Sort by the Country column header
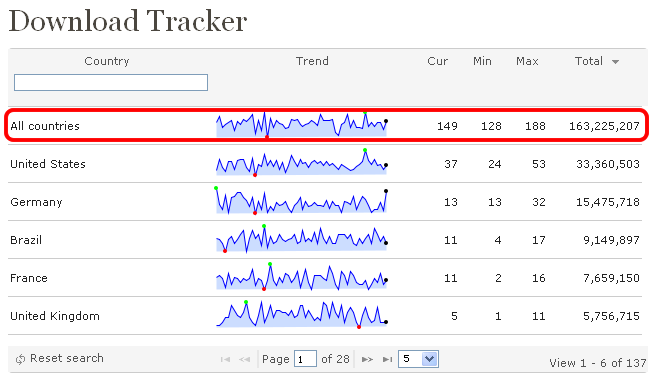The image size is (655, 383). [x=107, y=61]
